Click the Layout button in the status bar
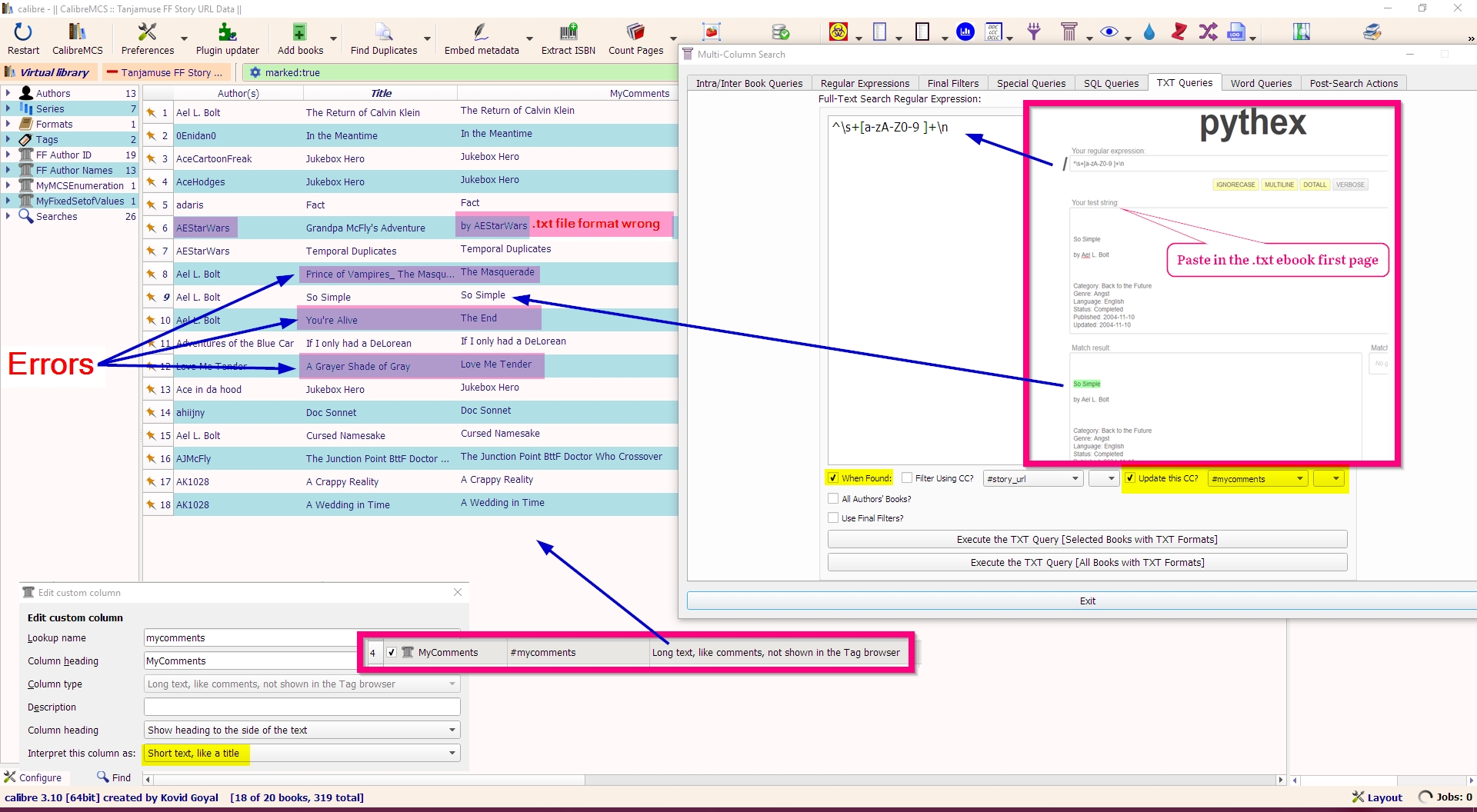 (1377, 797)
